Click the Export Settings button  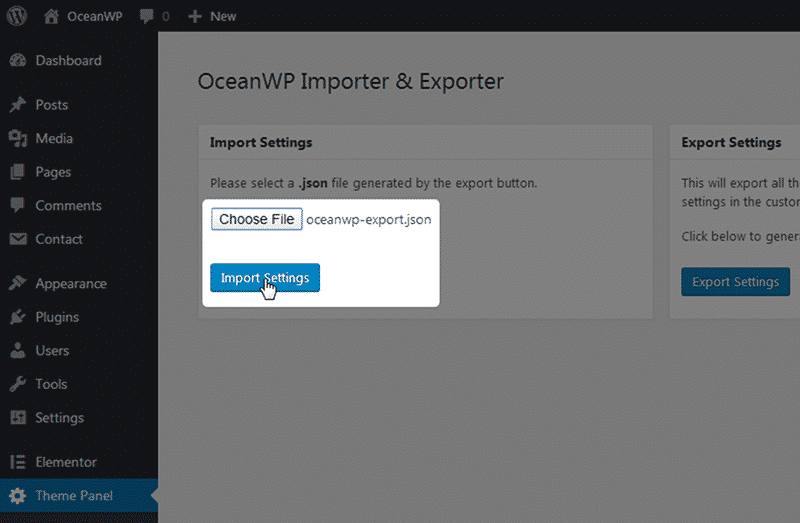pyautogui.click(x=735, y=282)
